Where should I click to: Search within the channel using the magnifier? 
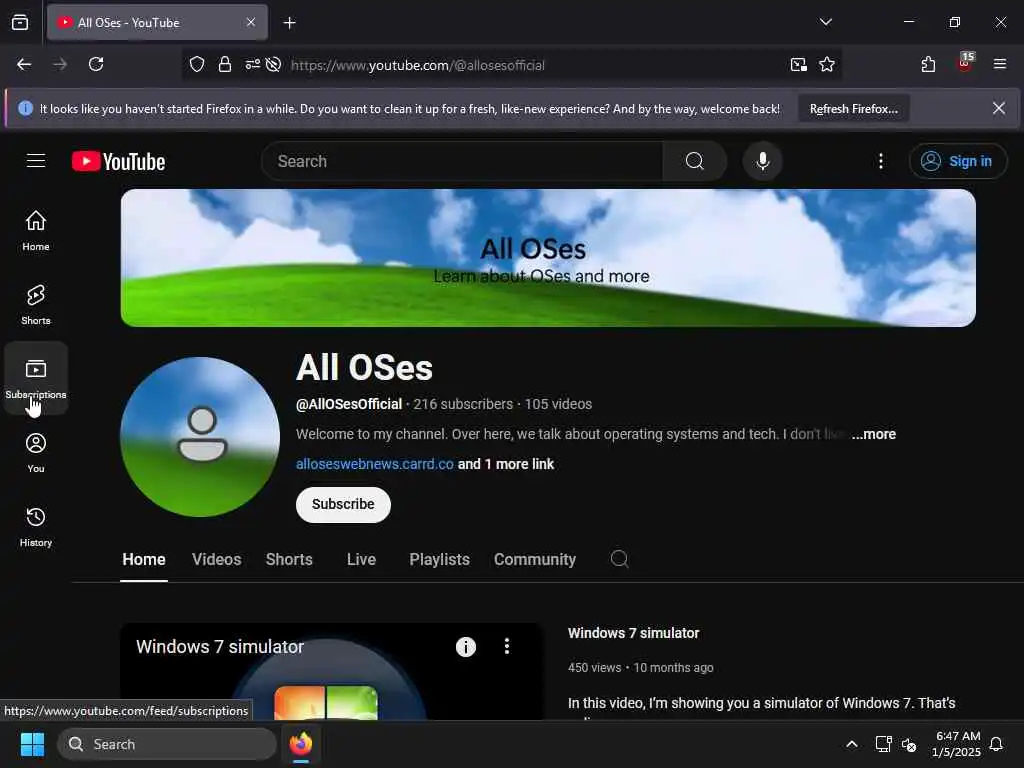(619, 559)
